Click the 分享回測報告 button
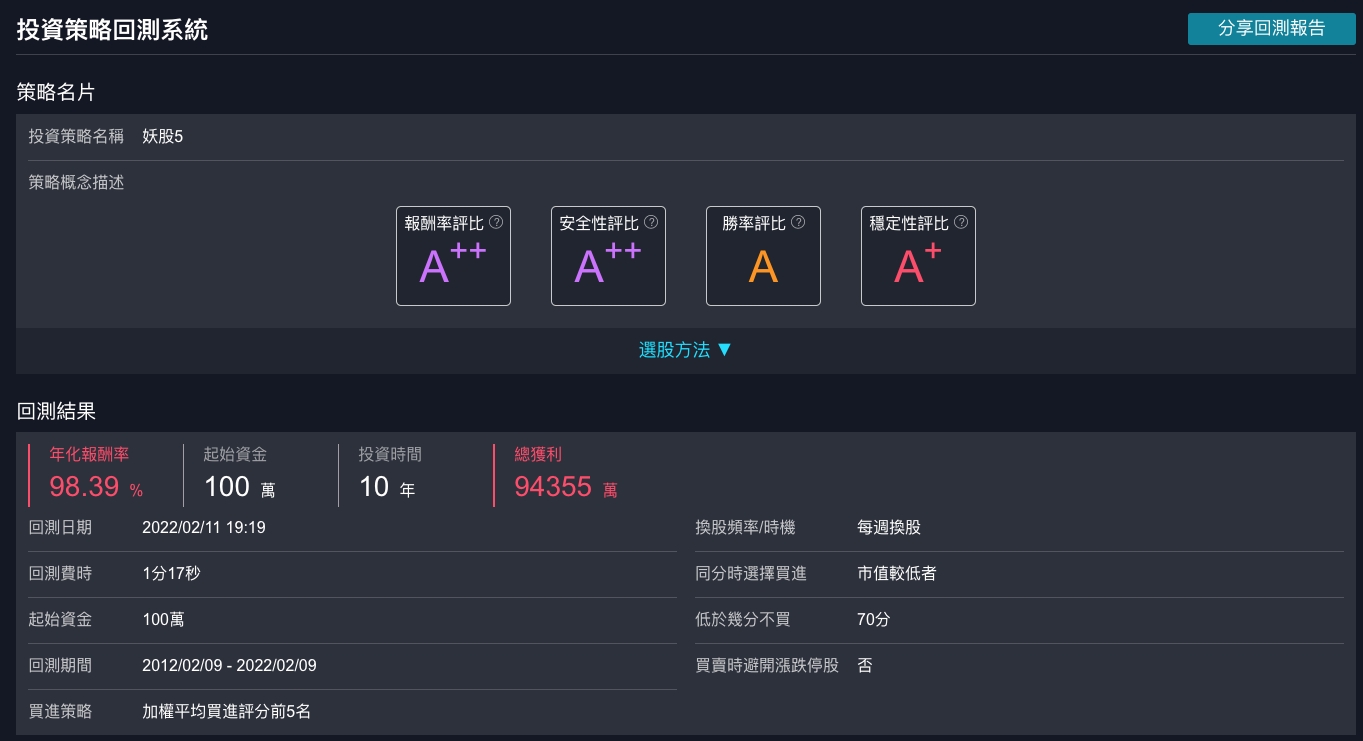This screenshot has width=1363, height=741. [x=1271, y=29]
